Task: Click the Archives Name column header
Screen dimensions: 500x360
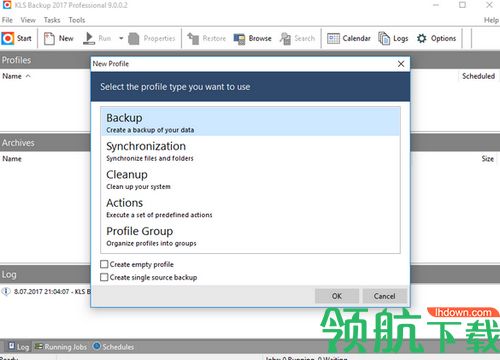Action: 12,159
